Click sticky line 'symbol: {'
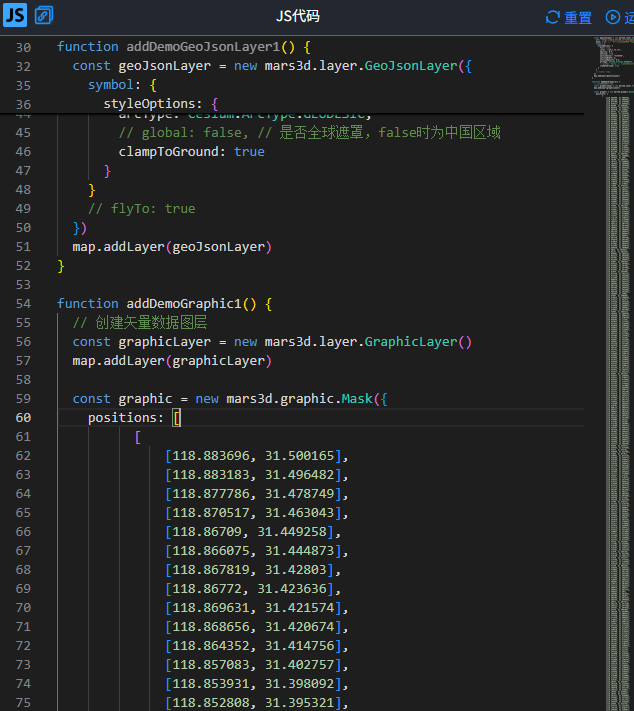The height and width of the screenshot is (711, 634). [x=122, y=85]
